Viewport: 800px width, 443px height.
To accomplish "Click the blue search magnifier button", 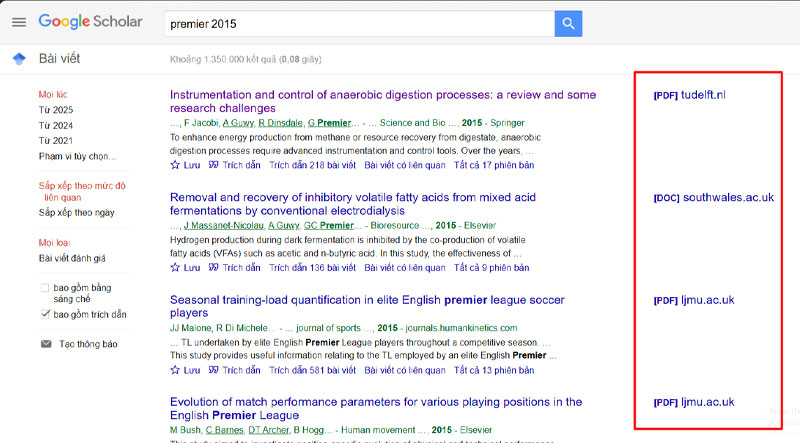I will click(568, 23).
